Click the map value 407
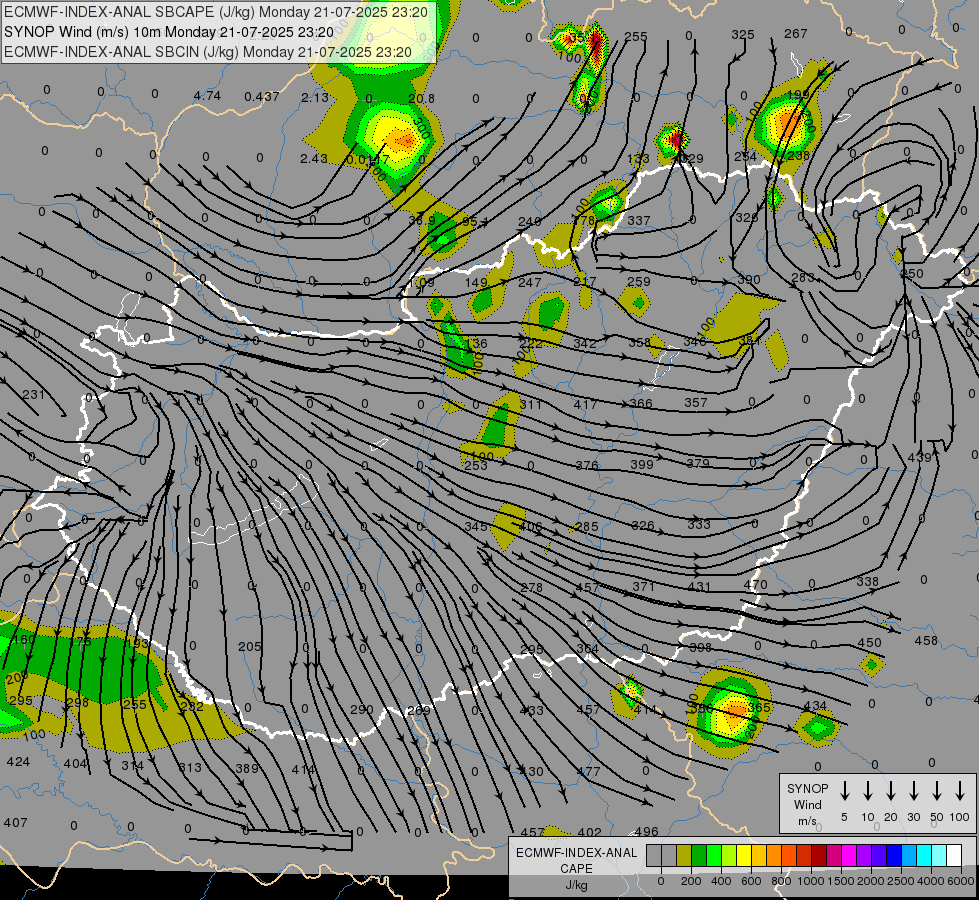 pyautogui.click(x=16, y=823)
